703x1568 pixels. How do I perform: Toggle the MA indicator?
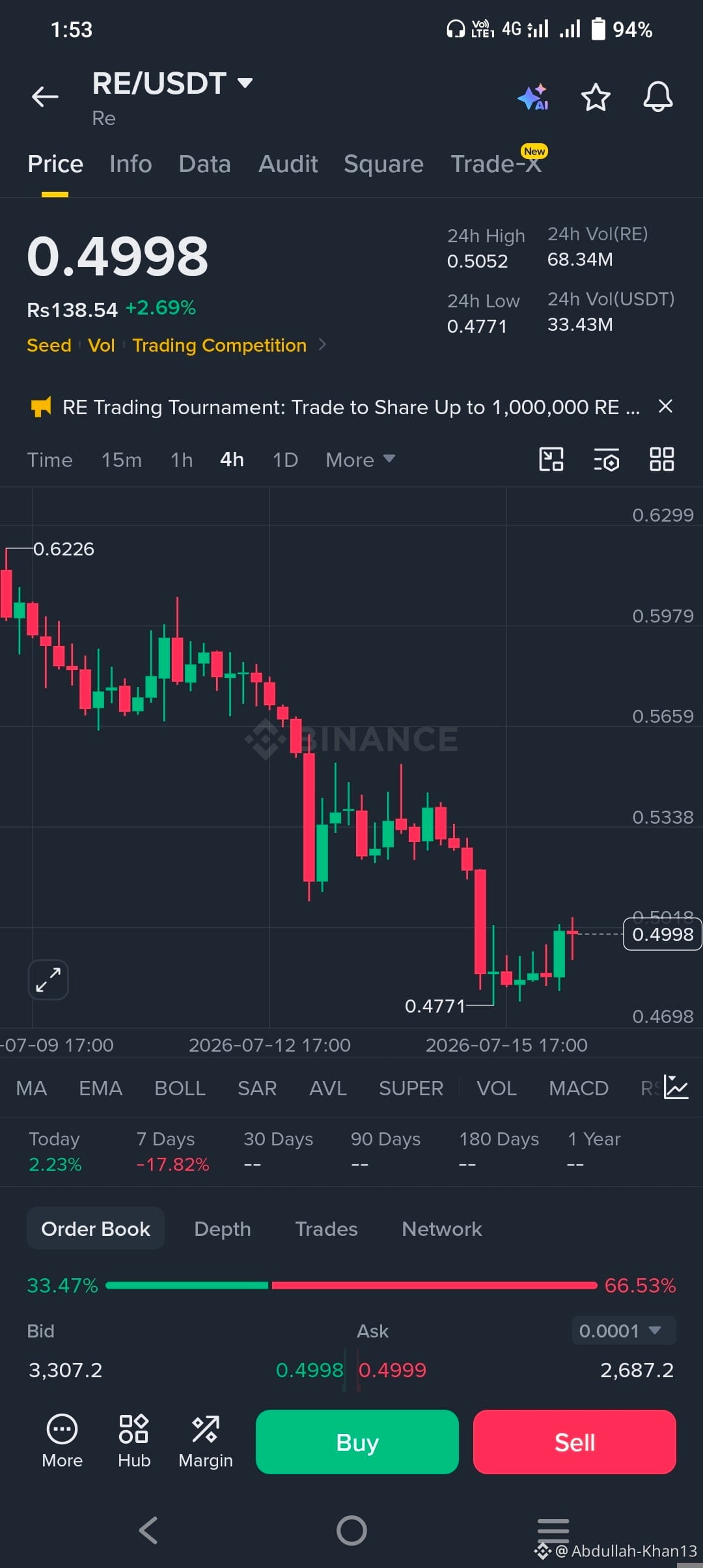(31, 1088)
